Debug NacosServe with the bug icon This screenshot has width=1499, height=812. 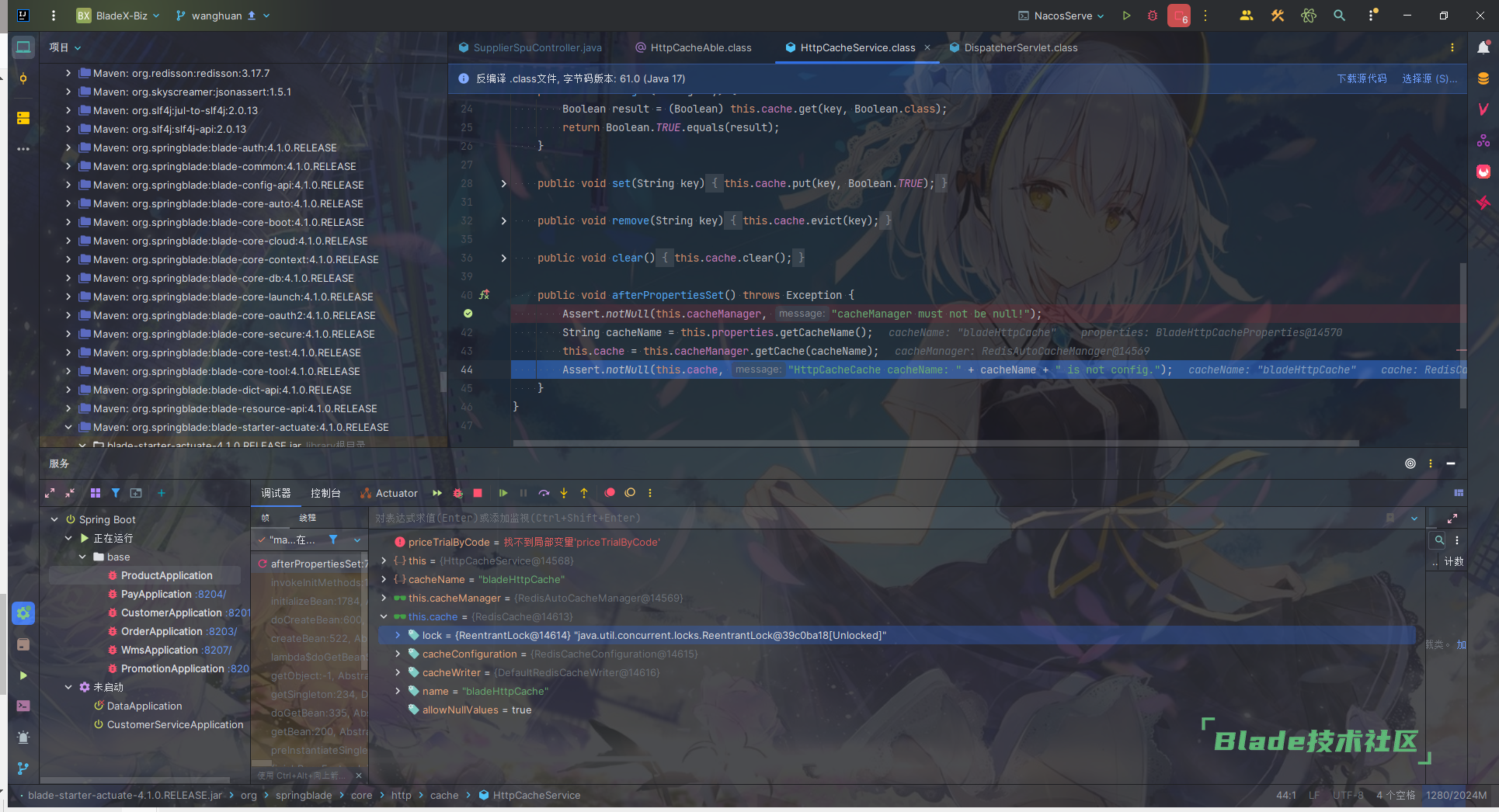coord(1153,16)
